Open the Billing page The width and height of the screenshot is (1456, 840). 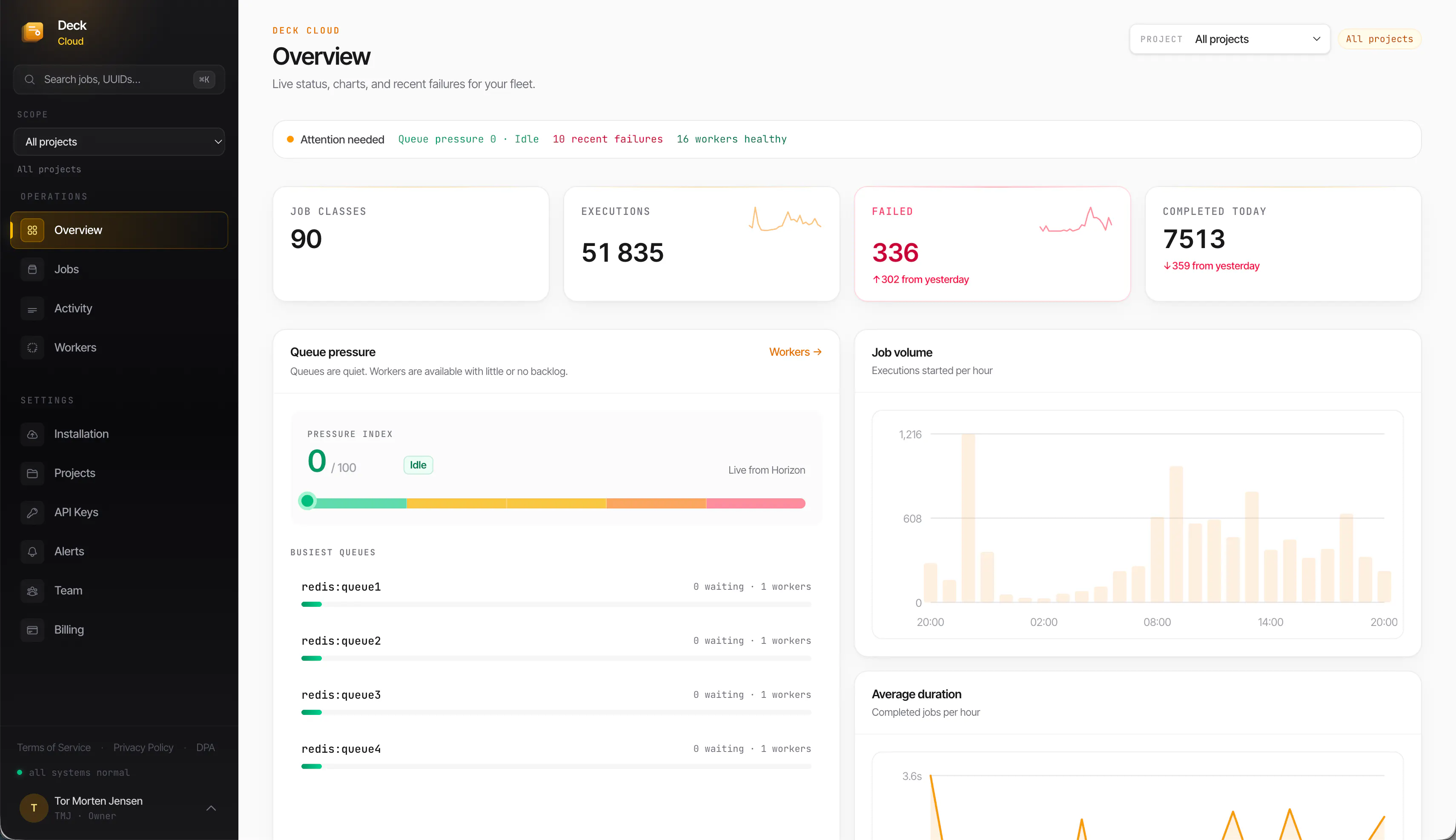point(120,630)
